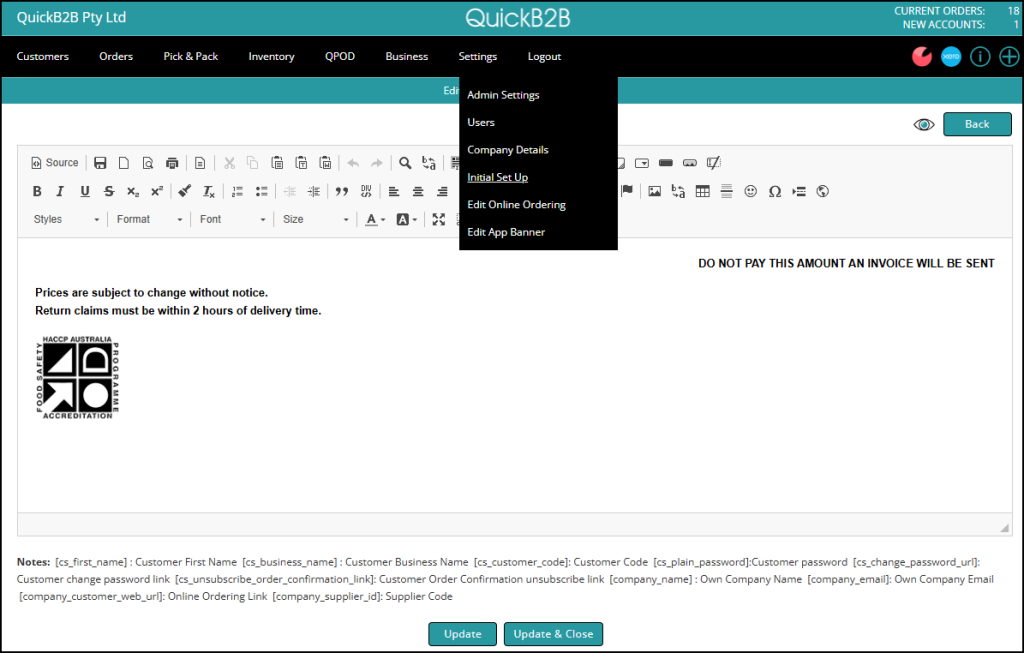Open the Inventory menu

click(271, 56)
